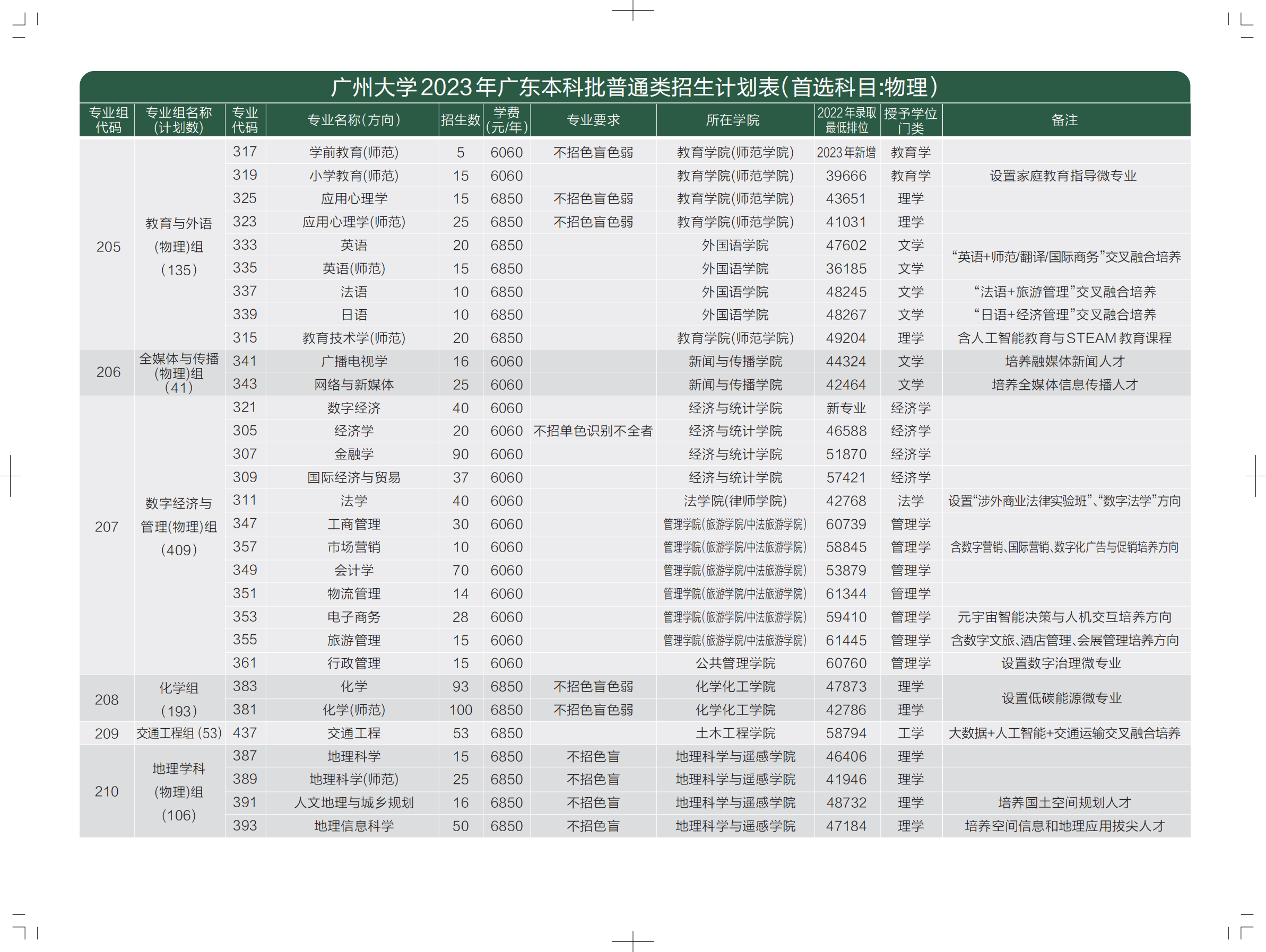This screenshot has width=1266, height=952.
Task: Click group code 205 cell
Action: (108, 247)
